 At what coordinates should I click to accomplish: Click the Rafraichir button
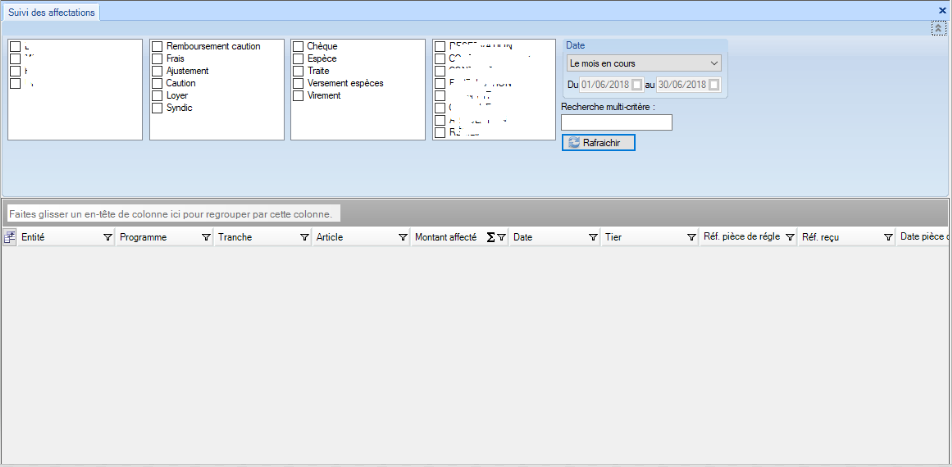point(598,142)
